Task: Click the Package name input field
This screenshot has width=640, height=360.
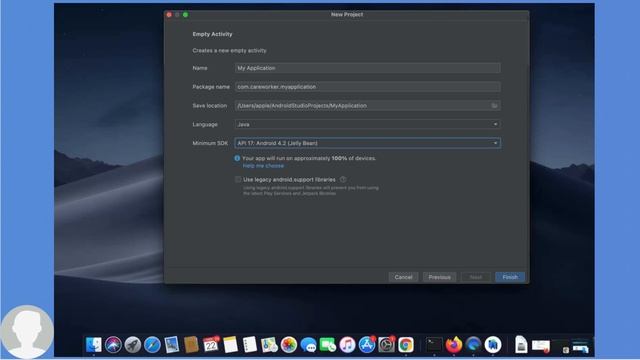Action: point(367,87)
